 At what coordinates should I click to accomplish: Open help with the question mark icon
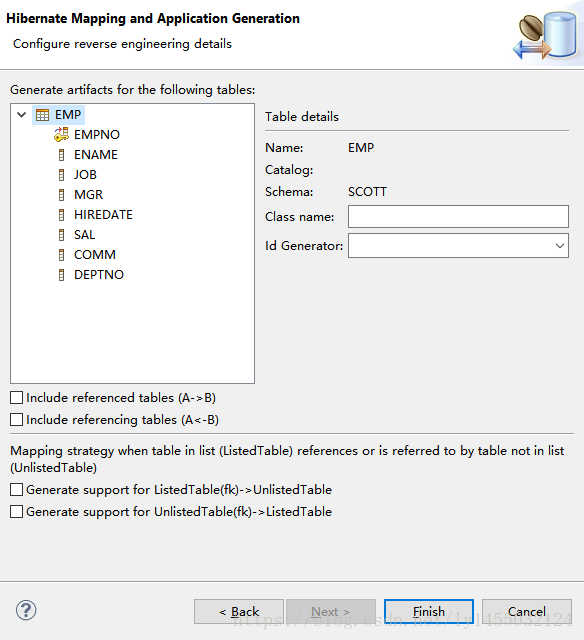click(26, 611)
